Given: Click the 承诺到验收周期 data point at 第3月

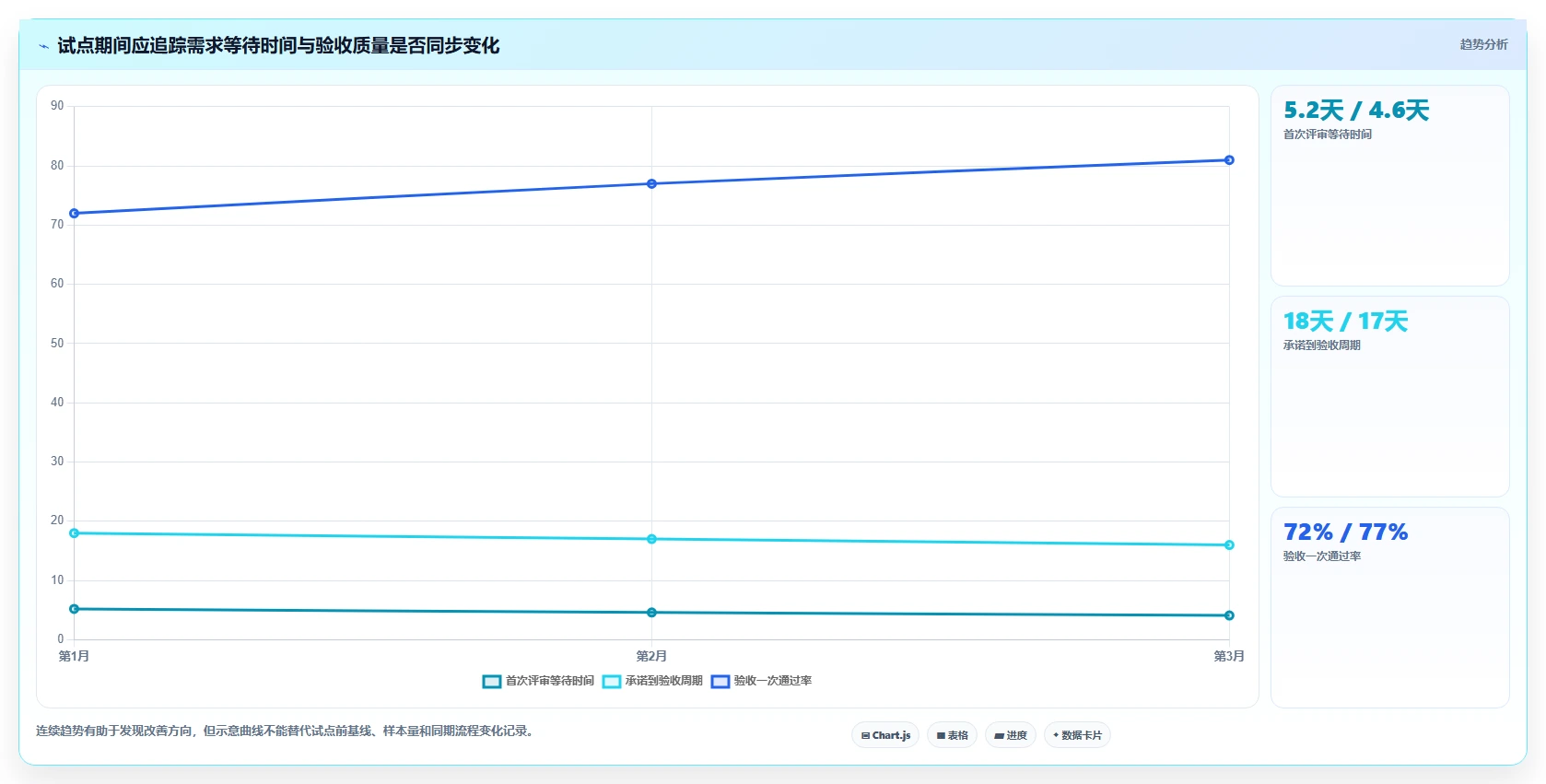Looking at the screenshot, I should (x=1229, y=545).
